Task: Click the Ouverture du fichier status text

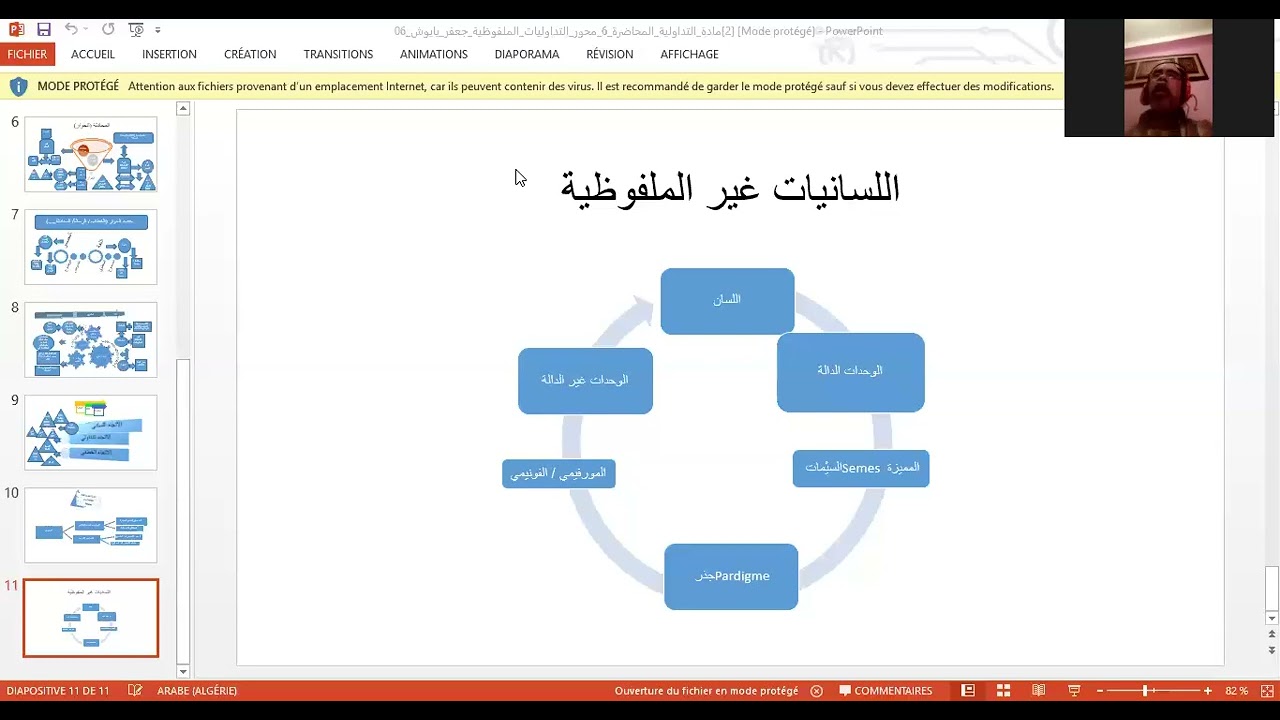Action: pos(706,690)
